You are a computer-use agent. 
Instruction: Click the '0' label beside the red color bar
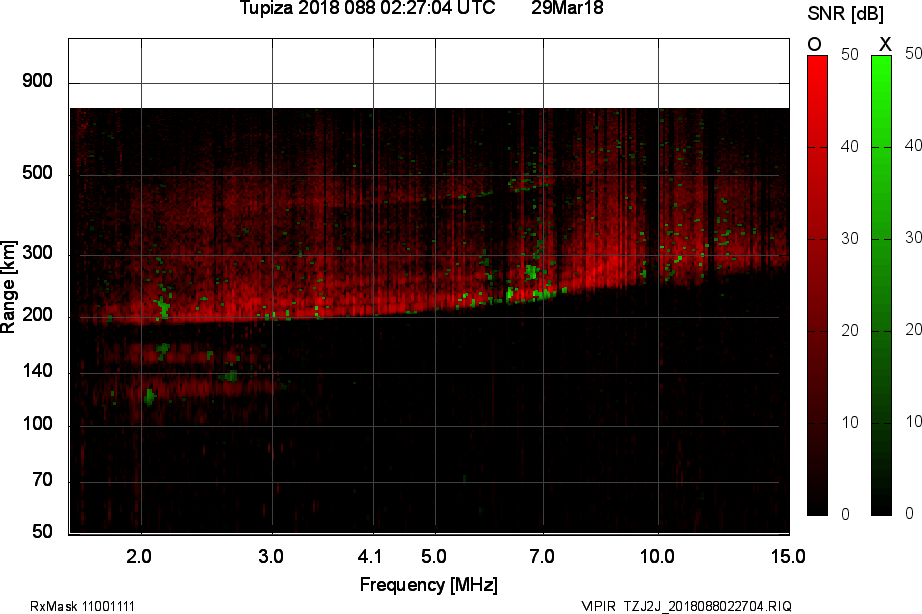coord(846,515)
